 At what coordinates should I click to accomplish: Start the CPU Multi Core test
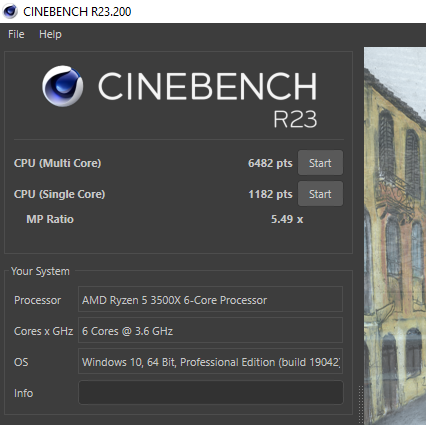tap(320, 163)
